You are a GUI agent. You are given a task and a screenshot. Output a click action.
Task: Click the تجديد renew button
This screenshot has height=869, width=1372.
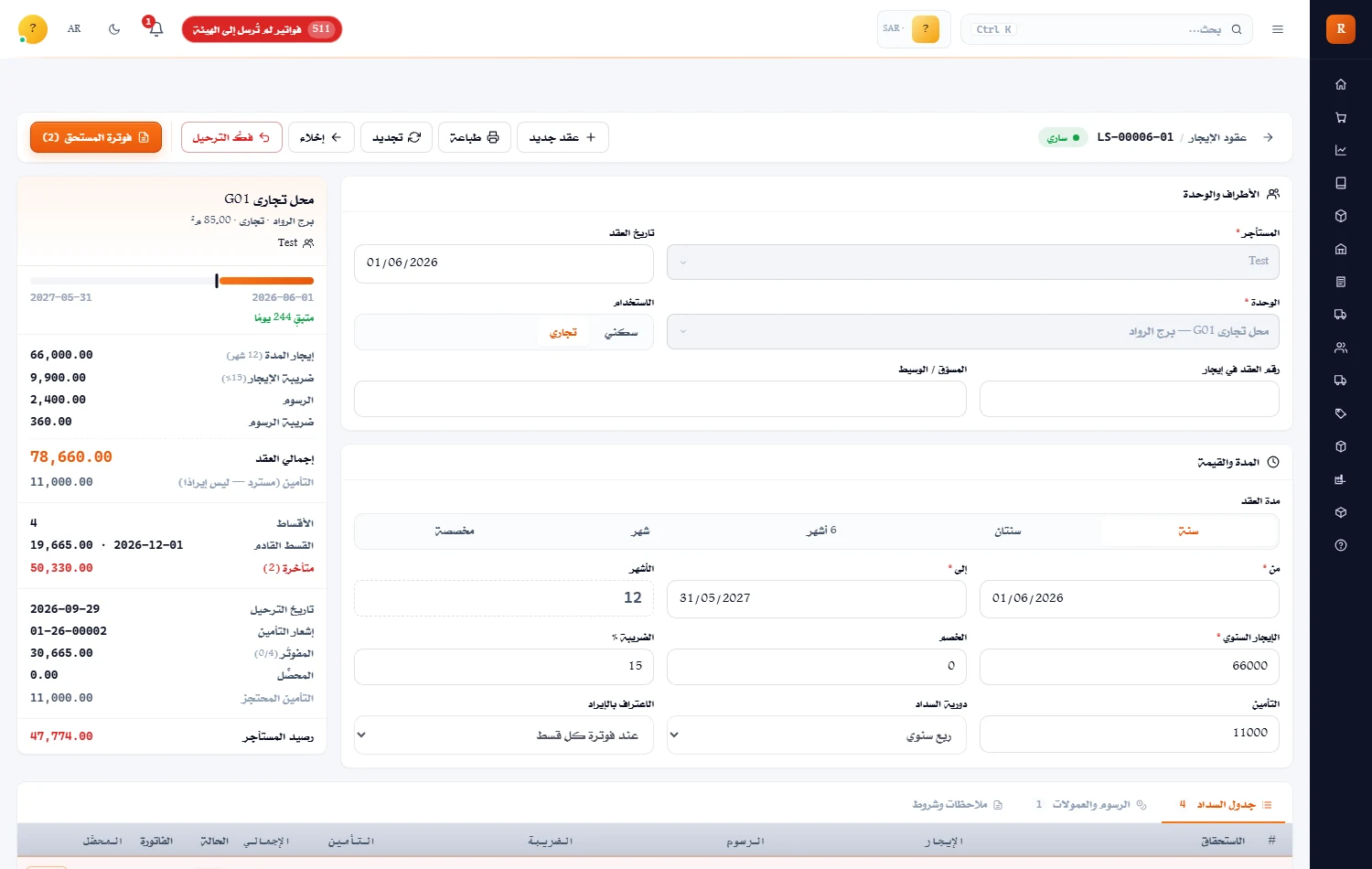click(x=397, y=137)
